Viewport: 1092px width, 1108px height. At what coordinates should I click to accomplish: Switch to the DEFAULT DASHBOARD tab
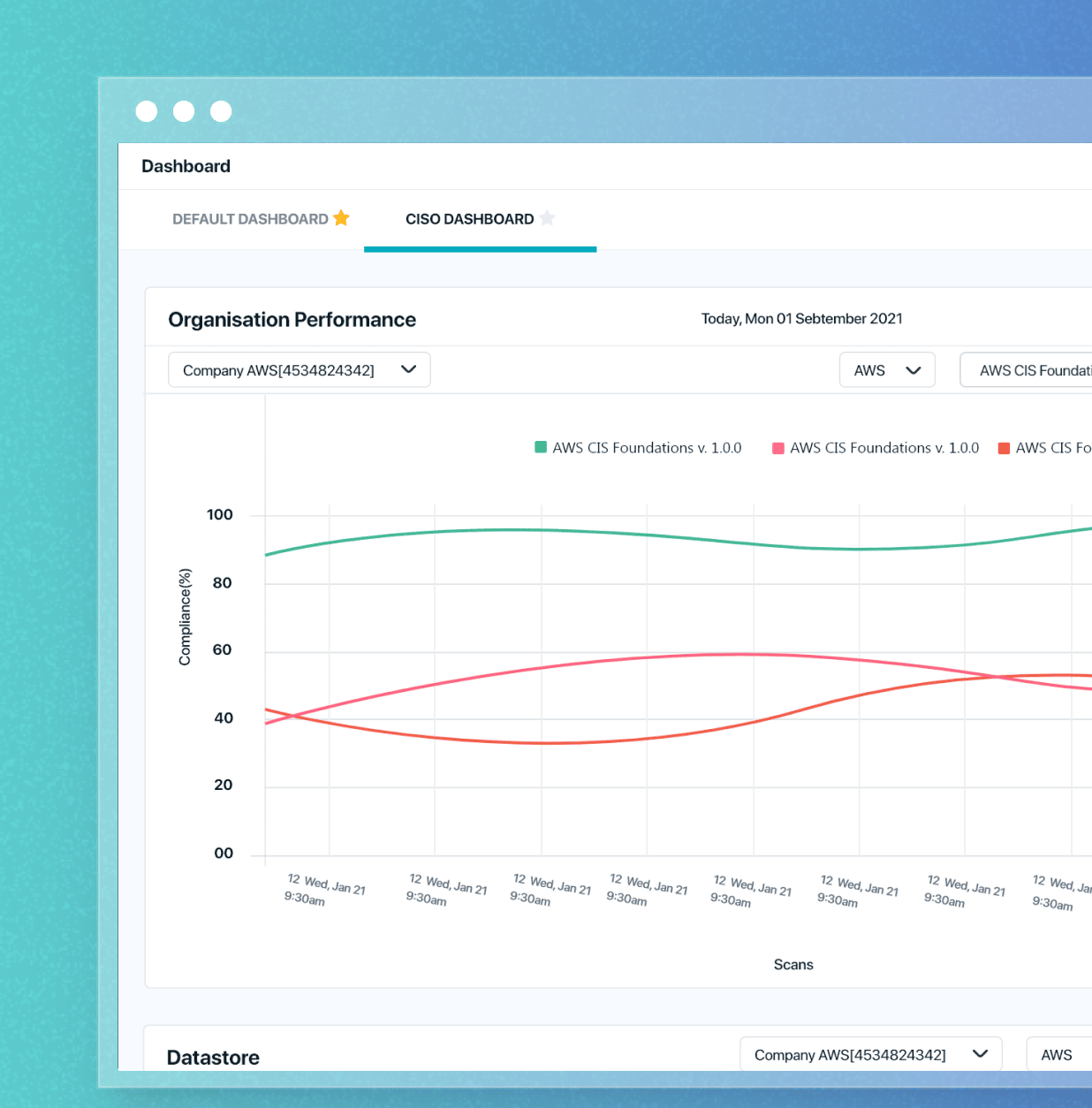(x=248, y=218)
